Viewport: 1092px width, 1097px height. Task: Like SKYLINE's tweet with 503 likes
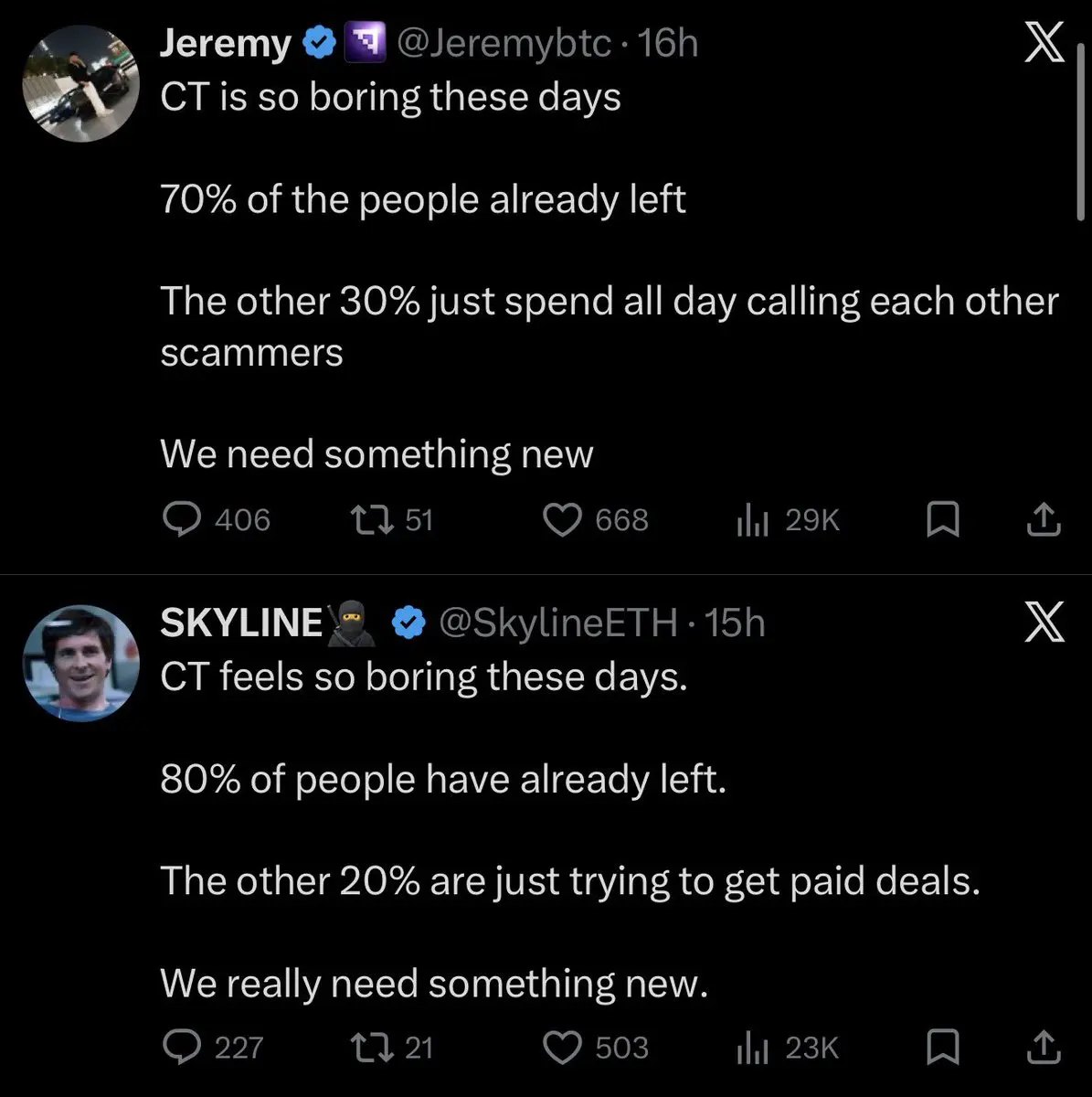click(x=563, y=1047)
